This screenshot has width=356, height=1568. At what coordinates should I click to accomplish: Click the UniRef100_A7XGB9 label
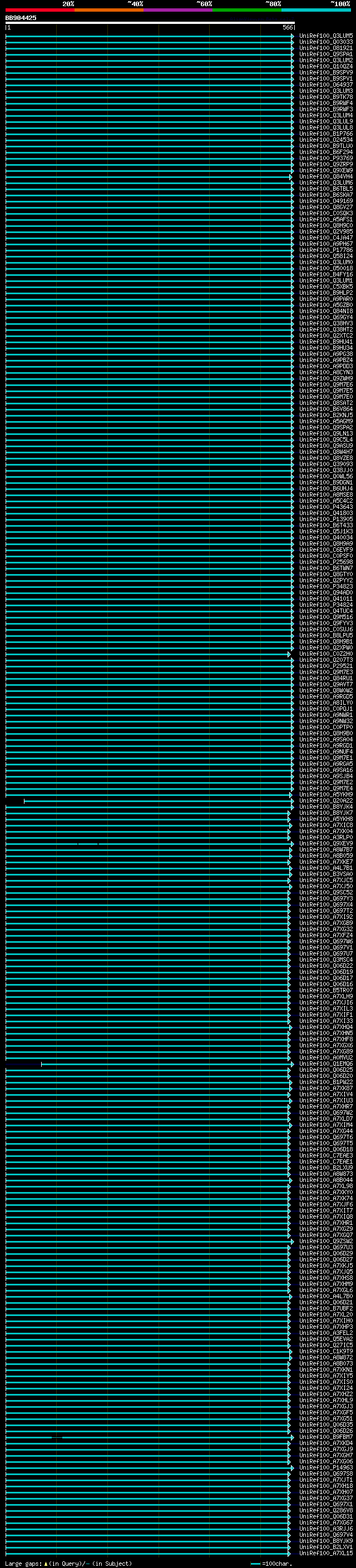(x=325, y=923)
